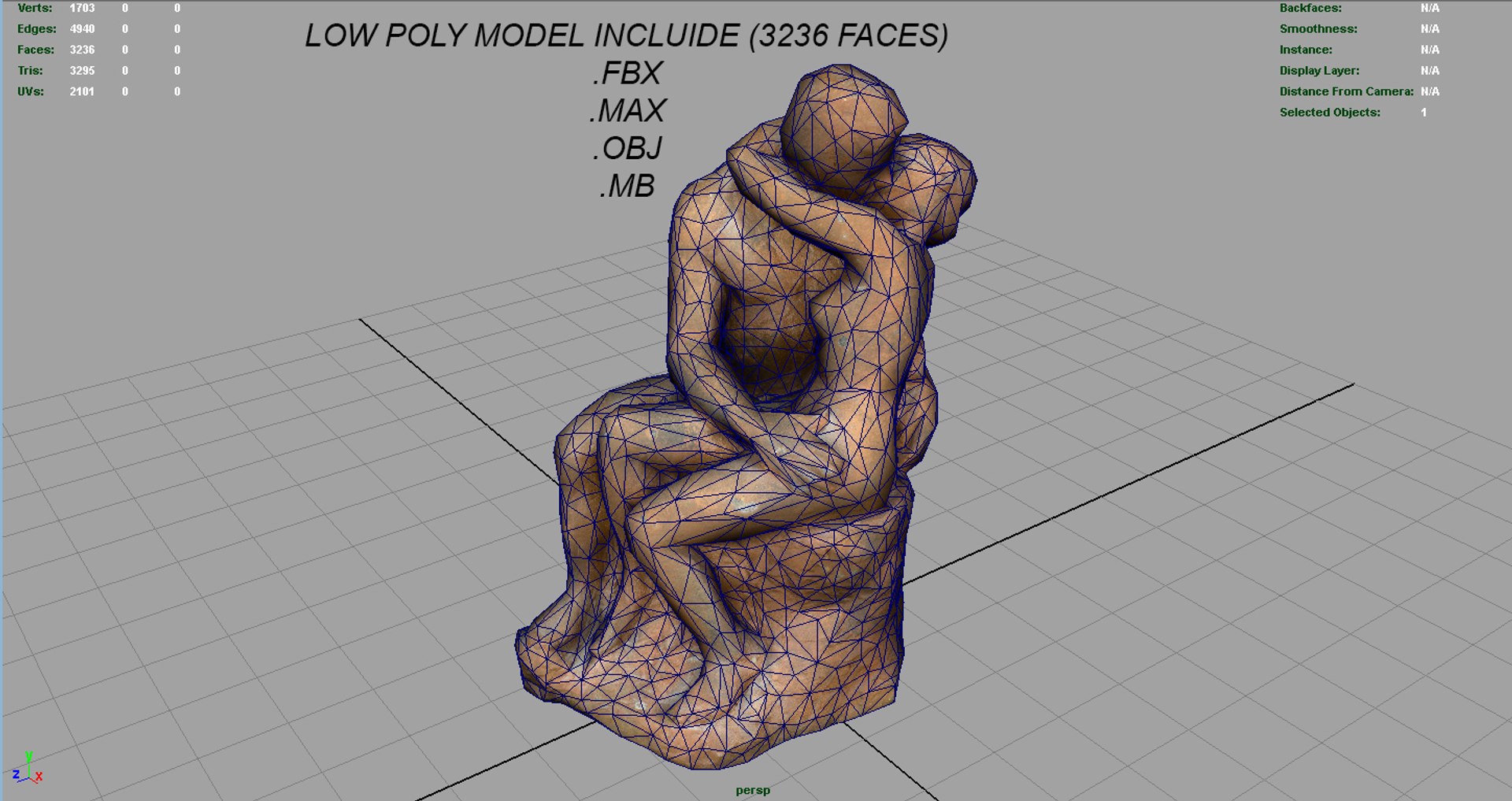1512x801 pixels.
Task: Click the 'Backfaces:' label
Action: tap(1310, 8)
